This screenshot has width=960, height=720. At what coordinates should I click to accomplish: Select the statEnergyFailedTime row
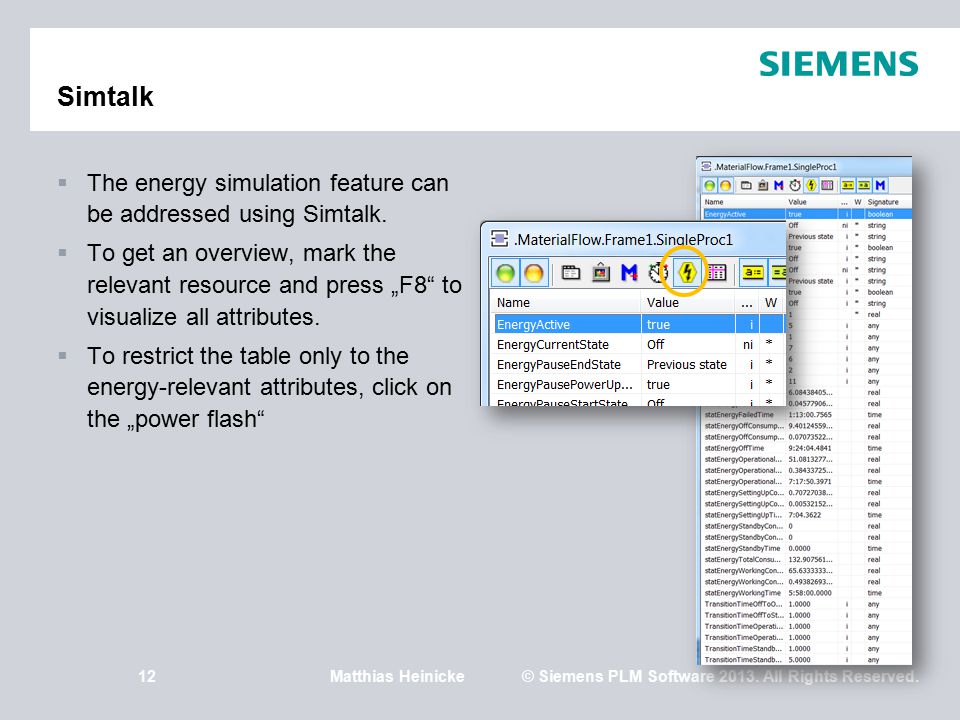pyautogui.click(x=806, y=414)
